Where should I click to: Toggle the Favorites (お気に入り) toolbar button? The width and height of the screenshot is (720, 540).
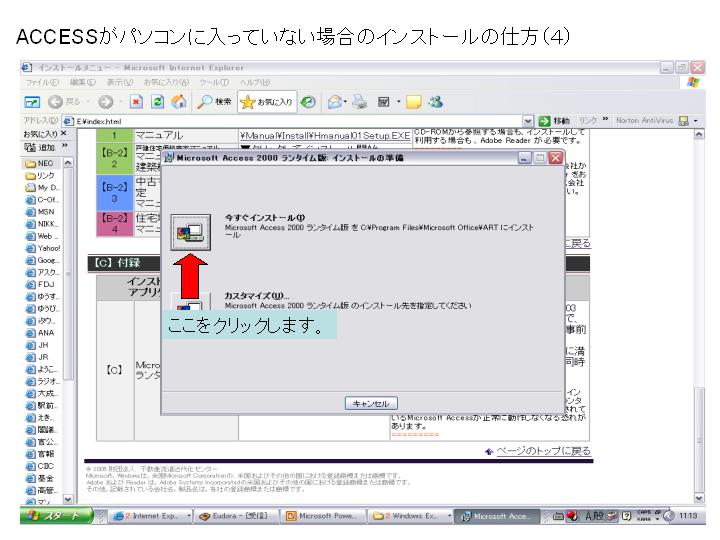click(266, 101)
